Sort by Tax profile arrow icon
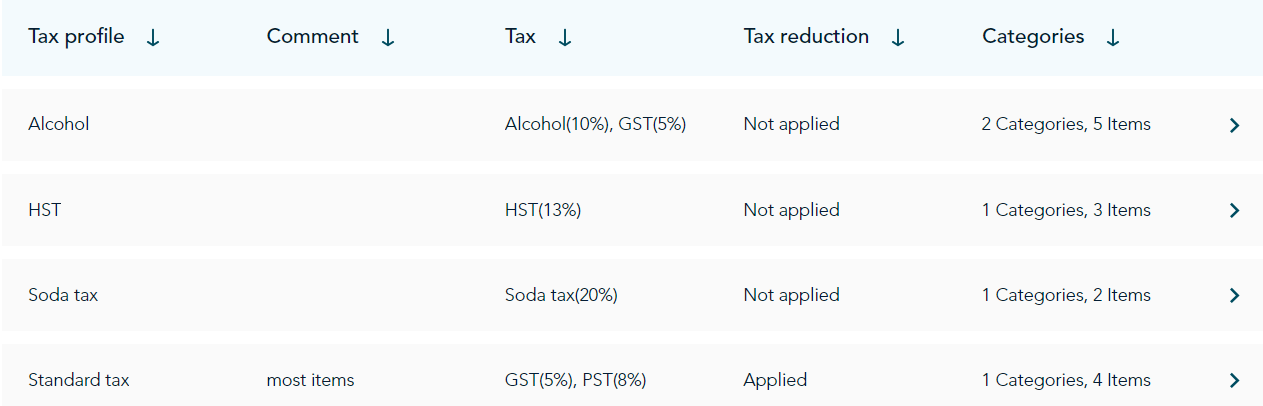 pos(153,38)
